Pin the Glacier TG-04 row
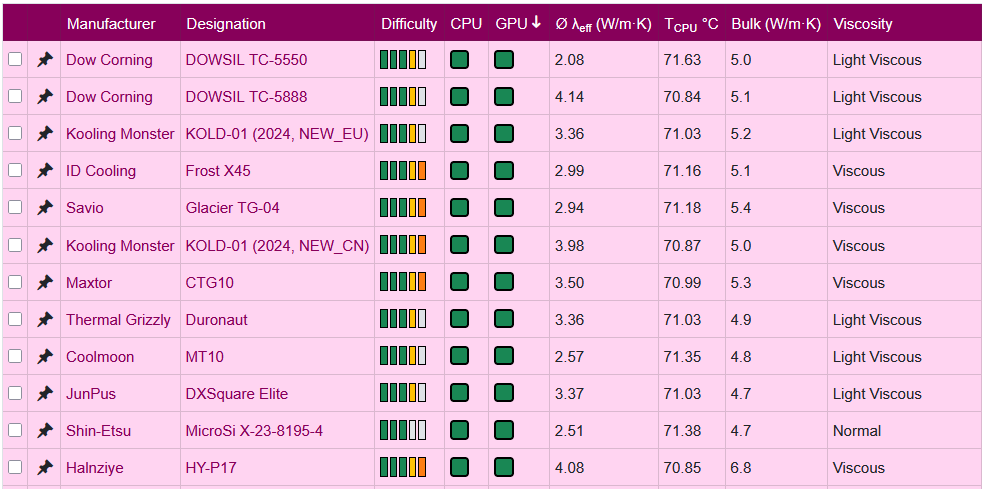 [x=45, y=208]
